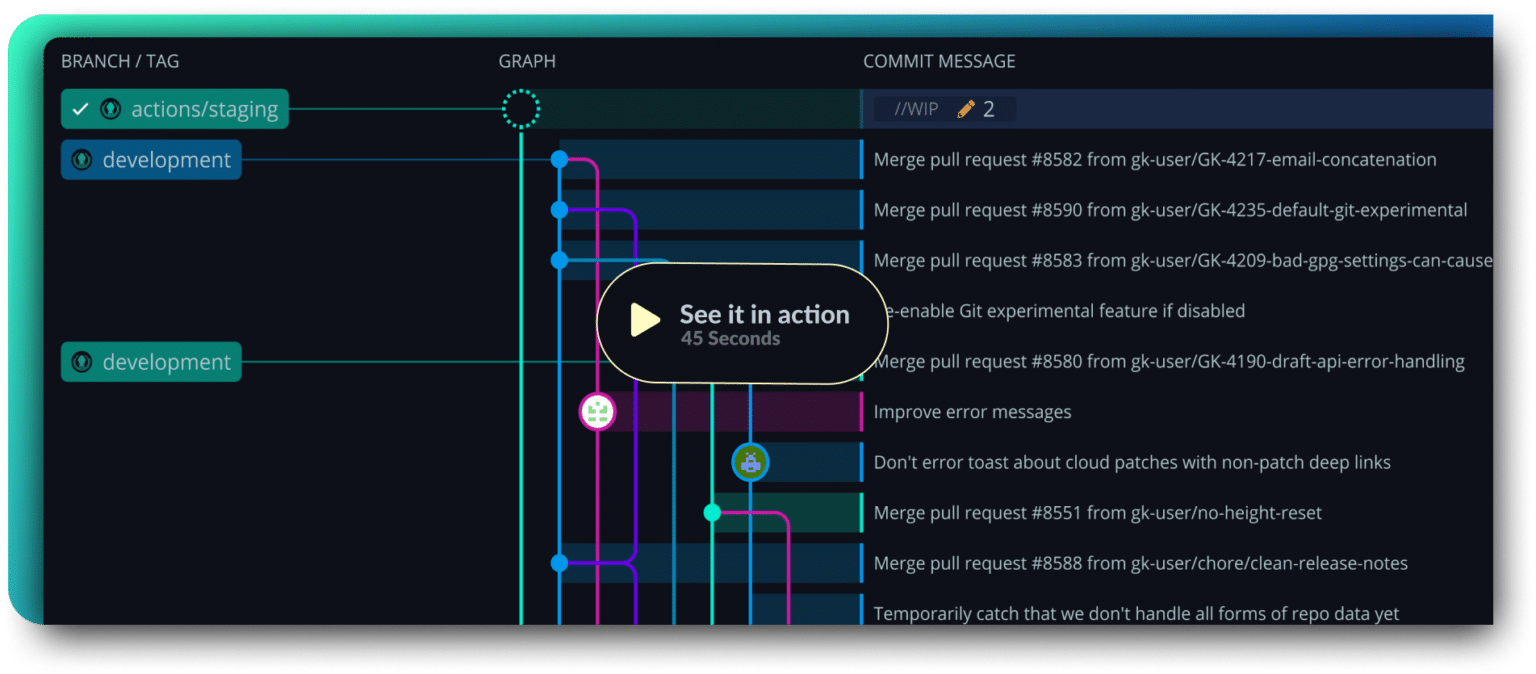Click the play icon on the video overlay
1536x674 pixels.
[x=645, y=320]
